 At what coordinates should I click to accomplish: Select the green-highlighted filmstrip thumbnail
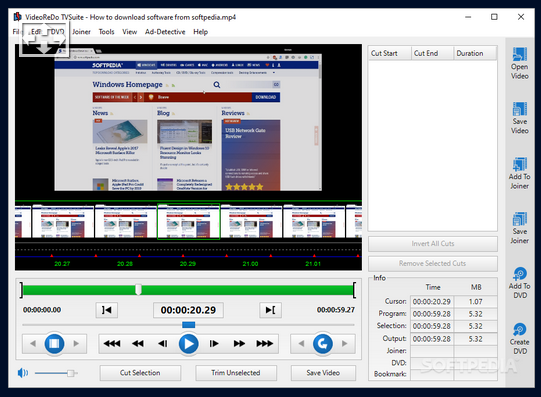(x=188, y=221)
